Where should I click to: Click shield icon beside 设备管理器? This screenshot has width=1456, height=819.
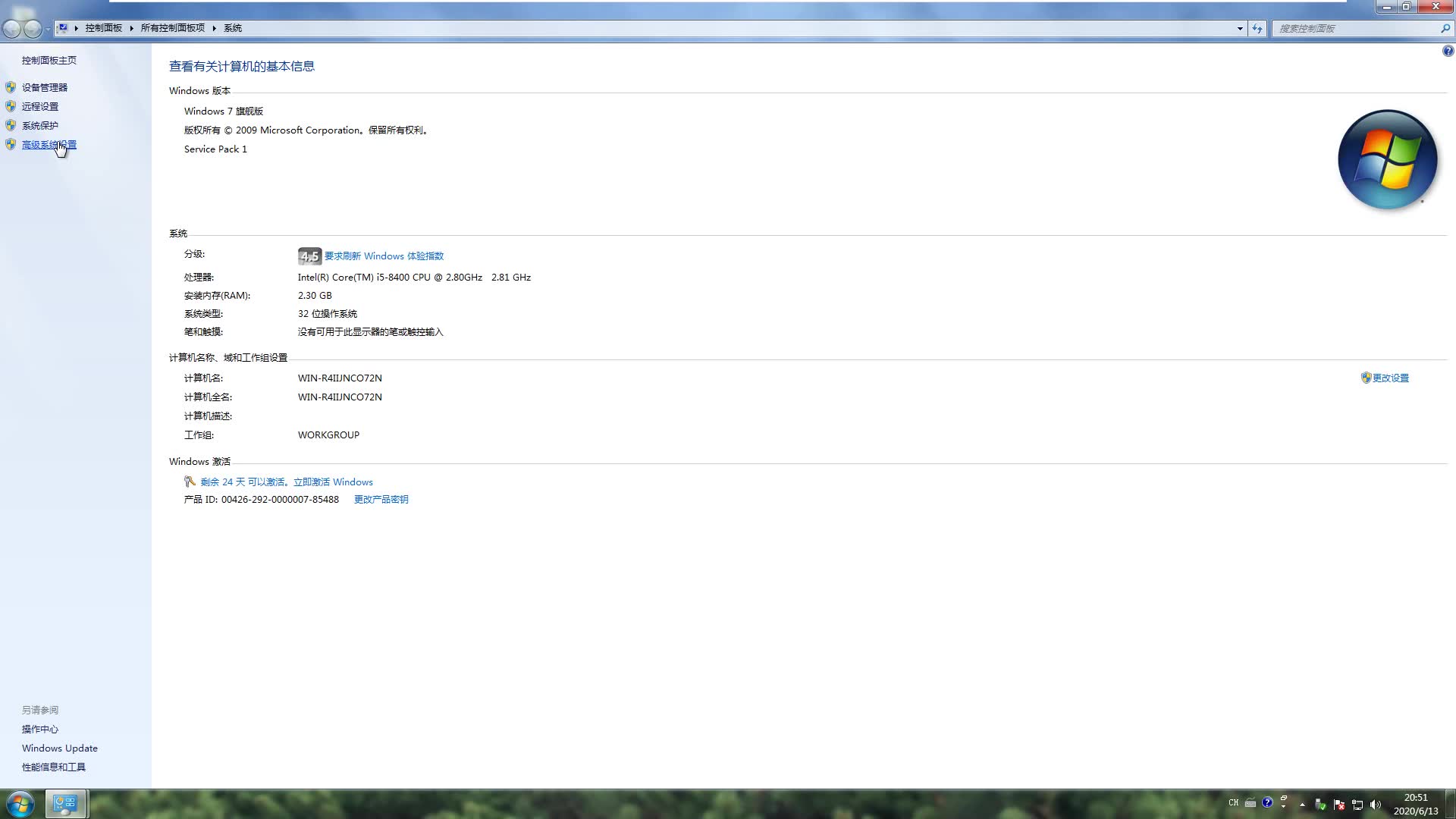(x=11, y=87)
